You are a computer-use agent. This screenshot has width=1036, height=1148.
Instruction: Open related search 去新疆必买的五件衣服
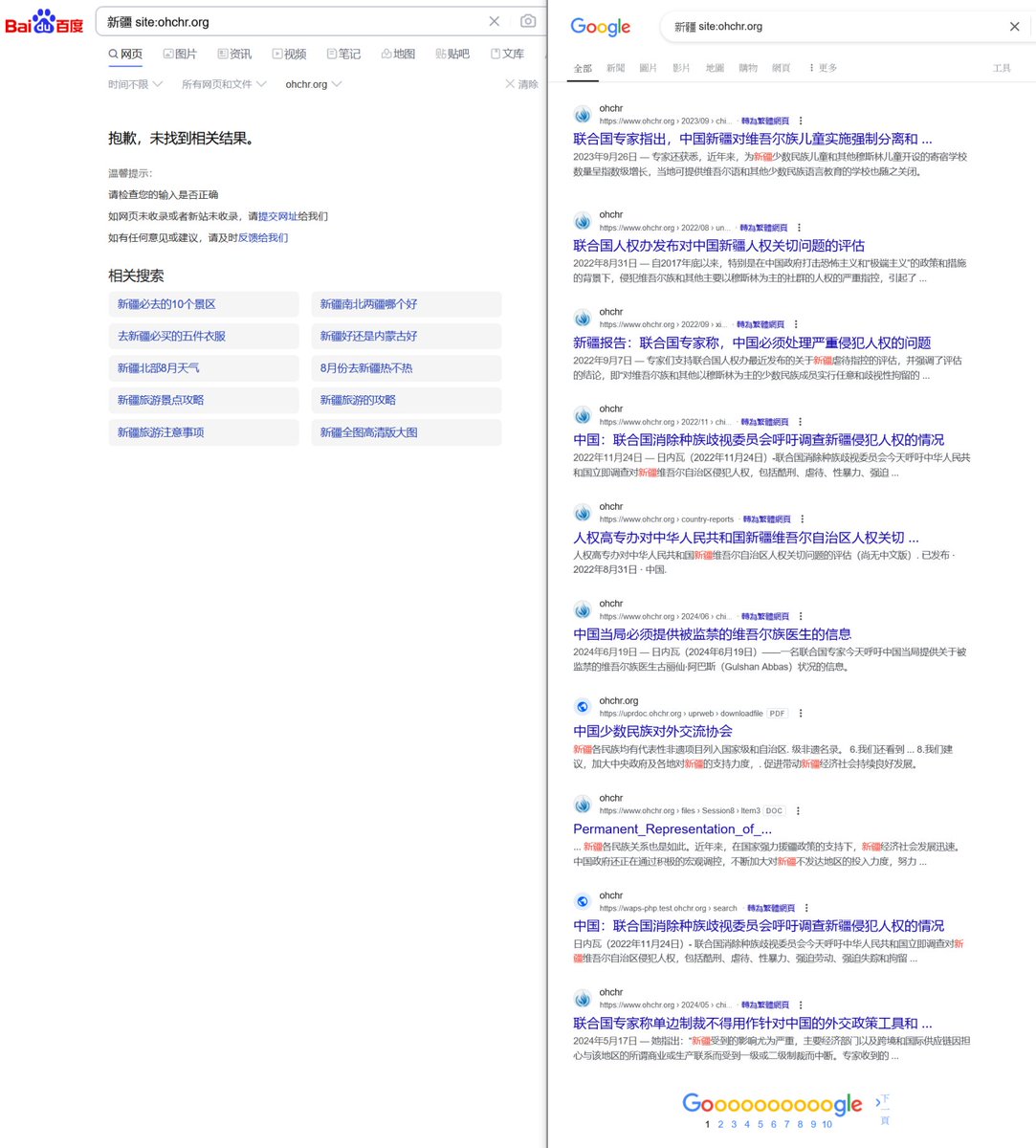(x=204, y=336)
